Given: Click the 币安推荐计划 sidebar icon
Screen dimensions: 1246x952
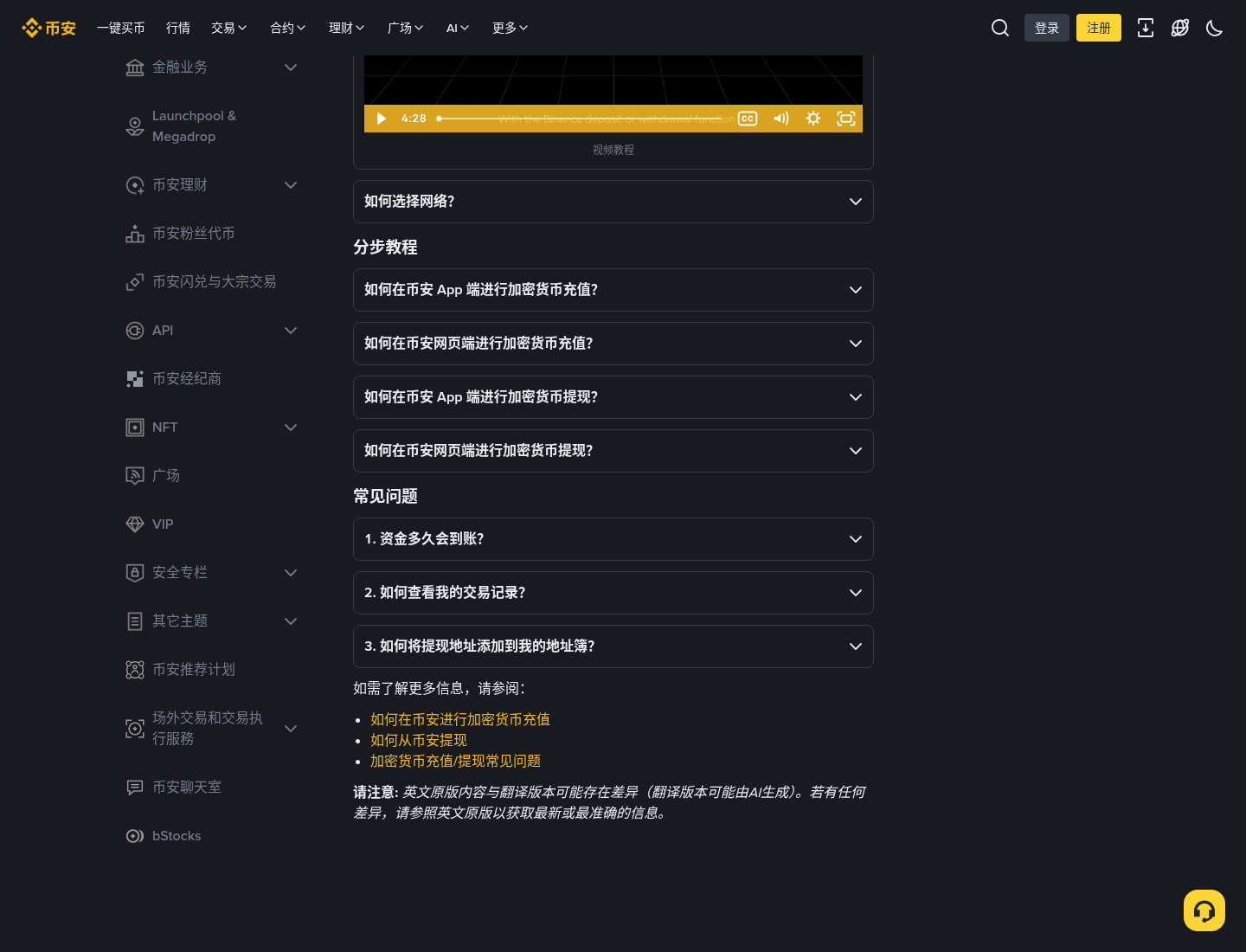Looking at the screenshot, I should (x=135, y=670).
